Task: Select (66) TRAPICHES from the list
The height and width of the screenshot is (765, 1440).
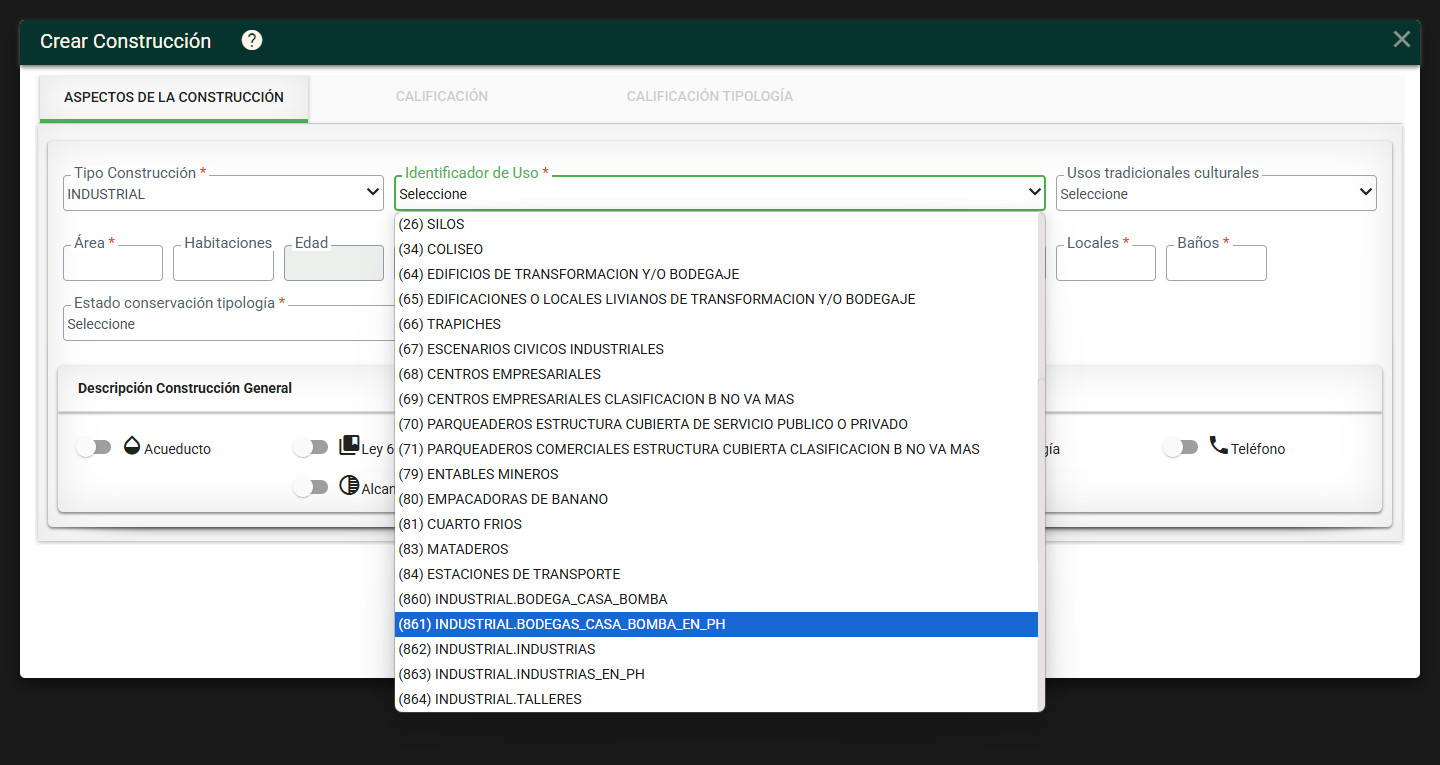Action: tap(717, 324)
